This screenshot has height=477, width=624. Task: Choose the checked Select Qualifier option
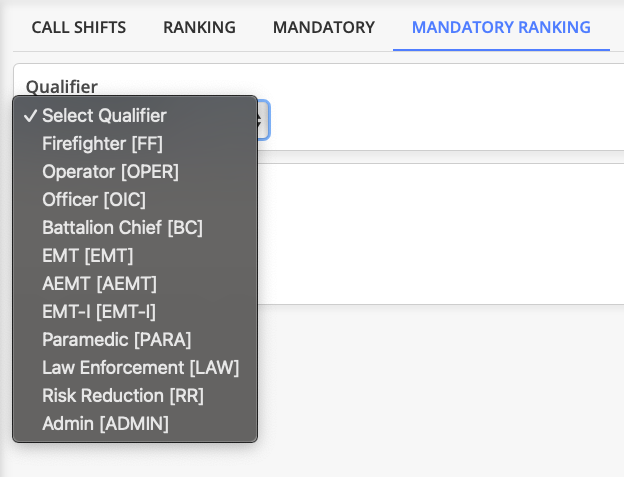(104, 116)
